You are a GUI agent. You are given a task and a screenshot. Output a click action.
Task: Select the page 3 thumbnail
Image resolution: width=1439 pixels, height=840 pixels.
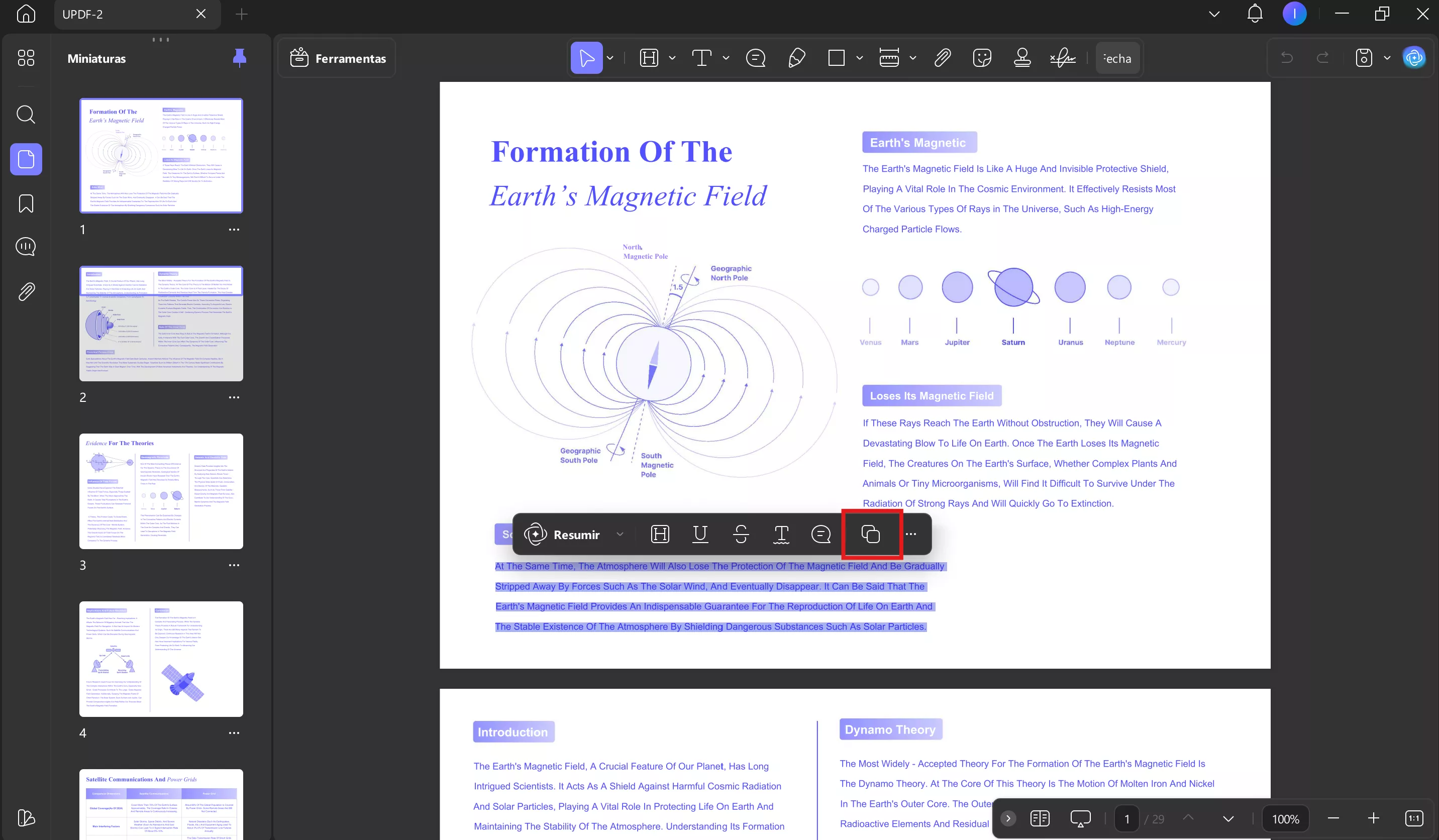click(x=161, y=491)
